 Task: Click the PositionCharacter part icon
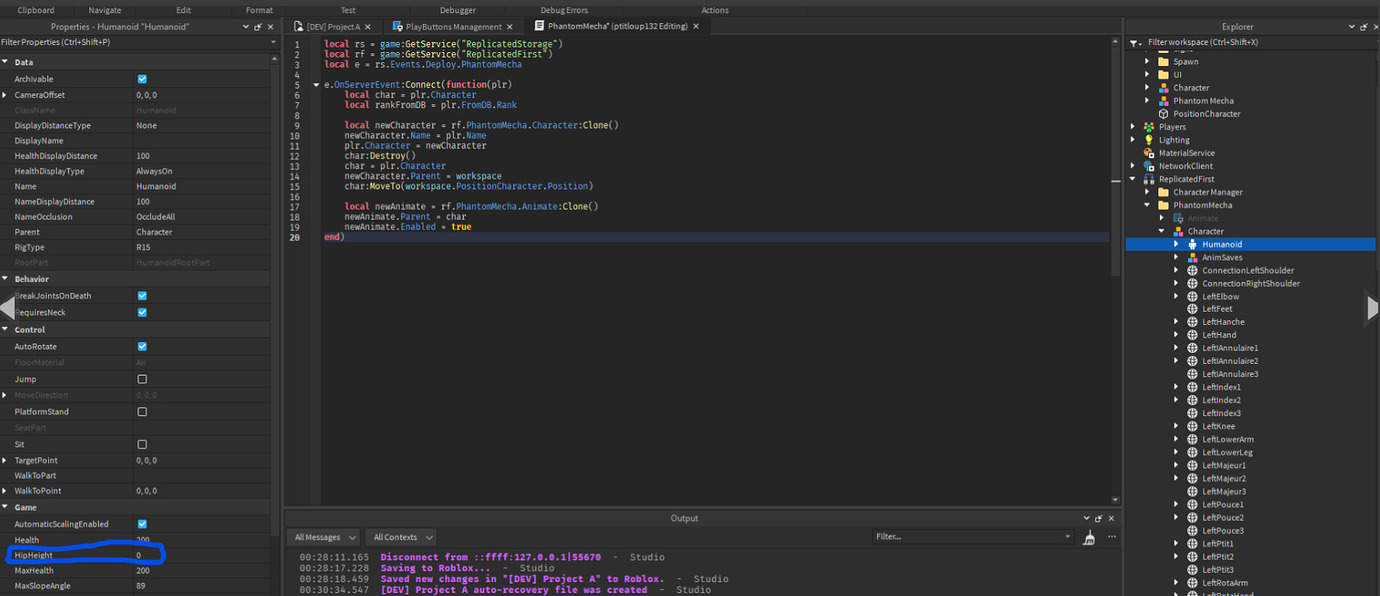click(x=1163, y=114)
